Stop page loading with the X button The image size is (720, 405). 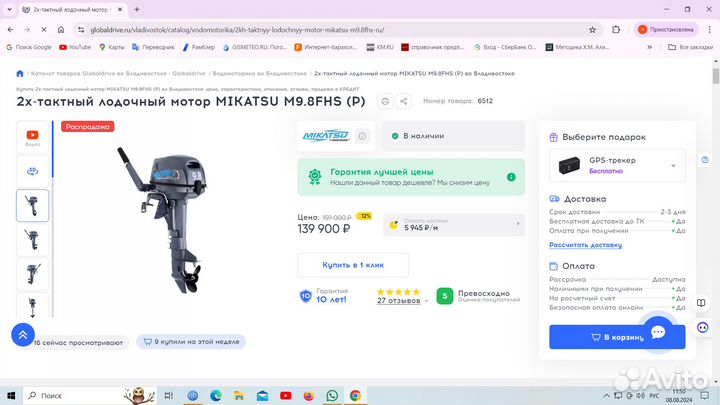[44, 30]
